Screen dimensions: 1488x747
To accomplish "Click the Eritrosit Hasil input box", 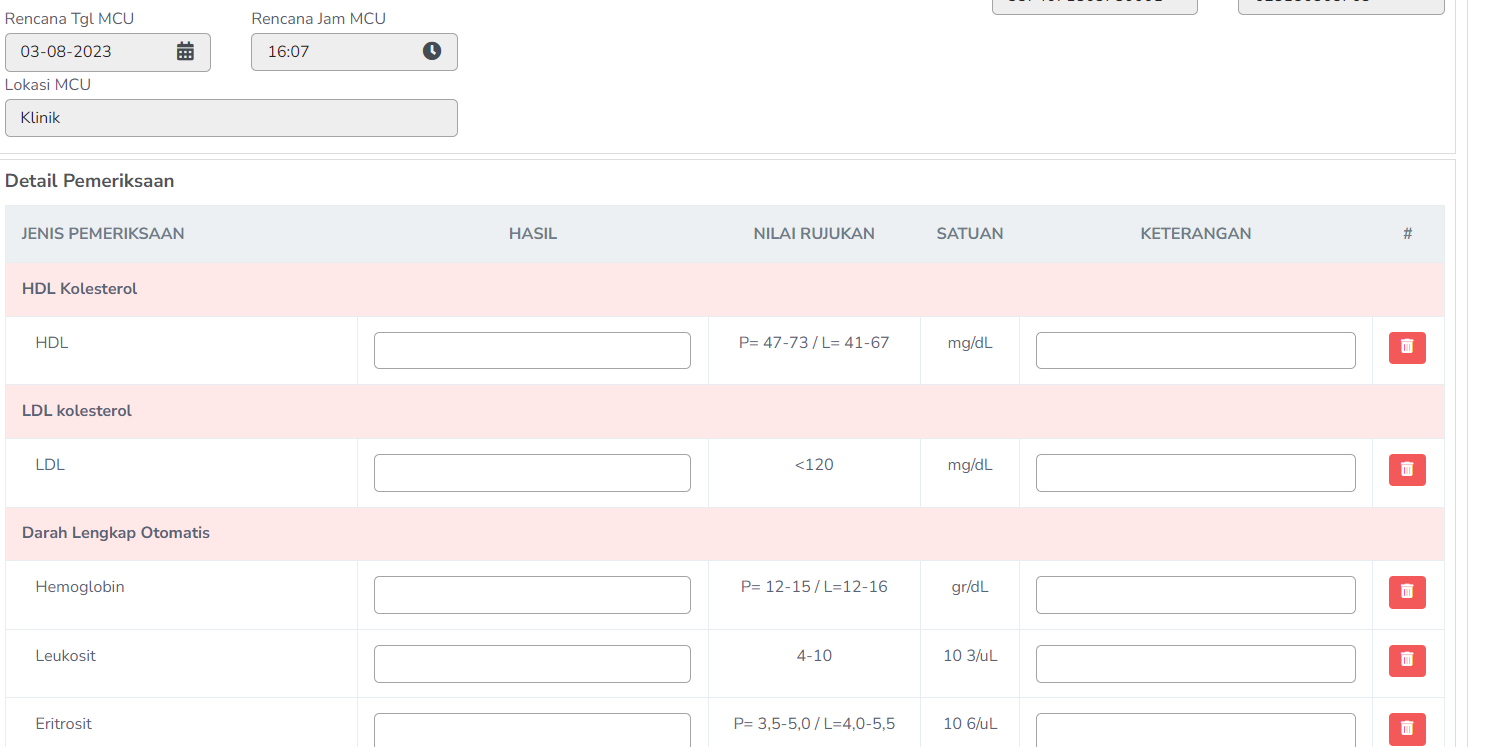I will (x=532, y=730).
